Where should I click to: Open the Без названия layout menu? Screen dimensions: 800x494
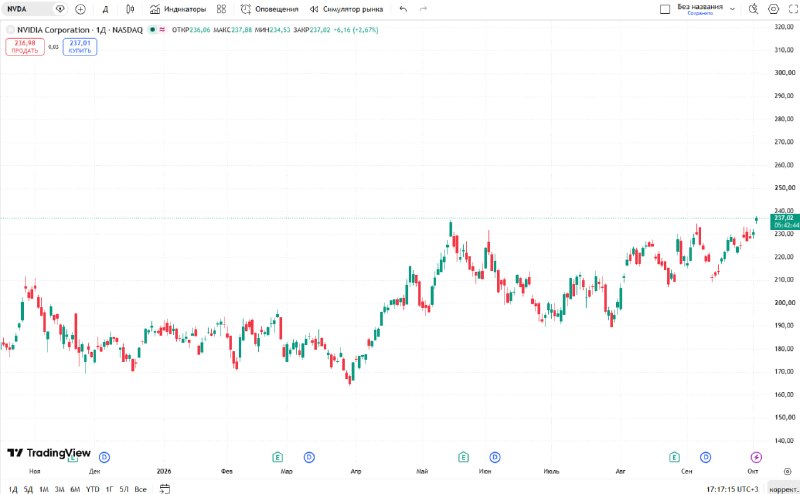point(700,7)
